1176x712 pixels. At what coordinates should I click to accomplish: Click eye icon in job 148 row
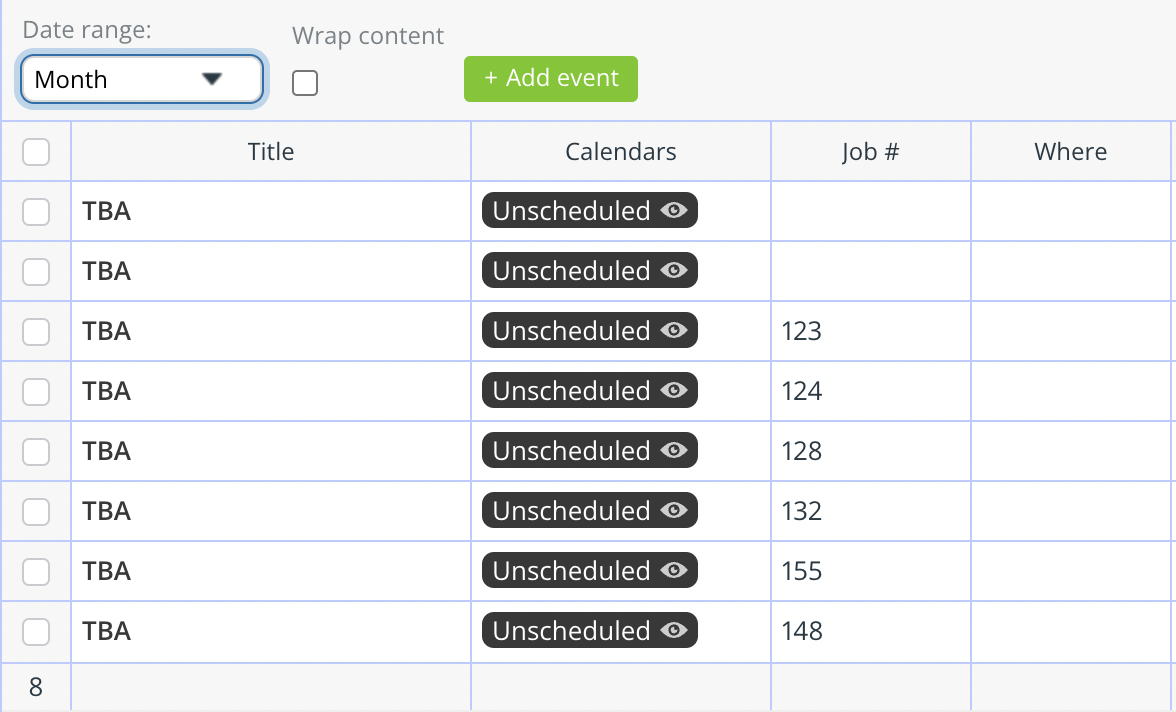[x=674, y=630]
